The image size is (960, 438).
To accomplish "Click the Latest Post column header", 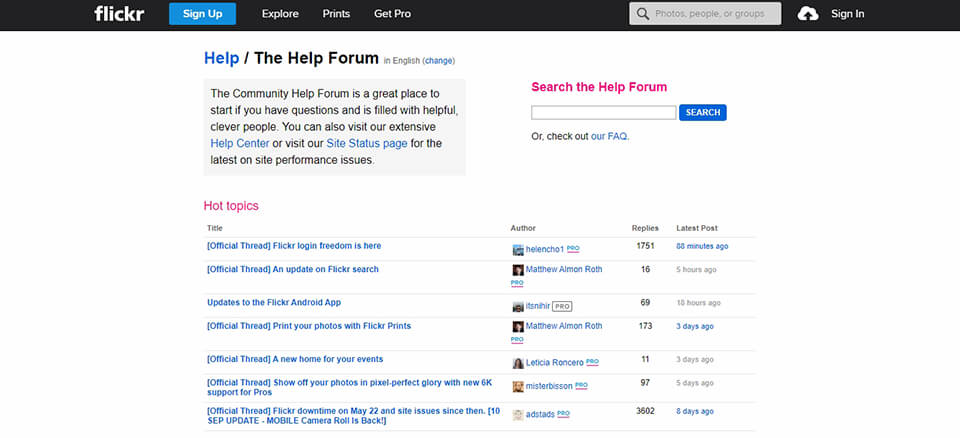I will pos(697,228).
